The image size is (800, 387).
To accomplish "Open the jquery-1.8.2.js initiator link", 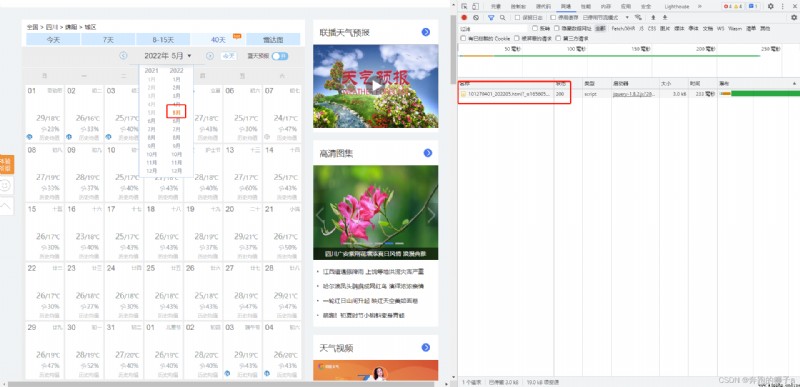I will tap(634, 94).
